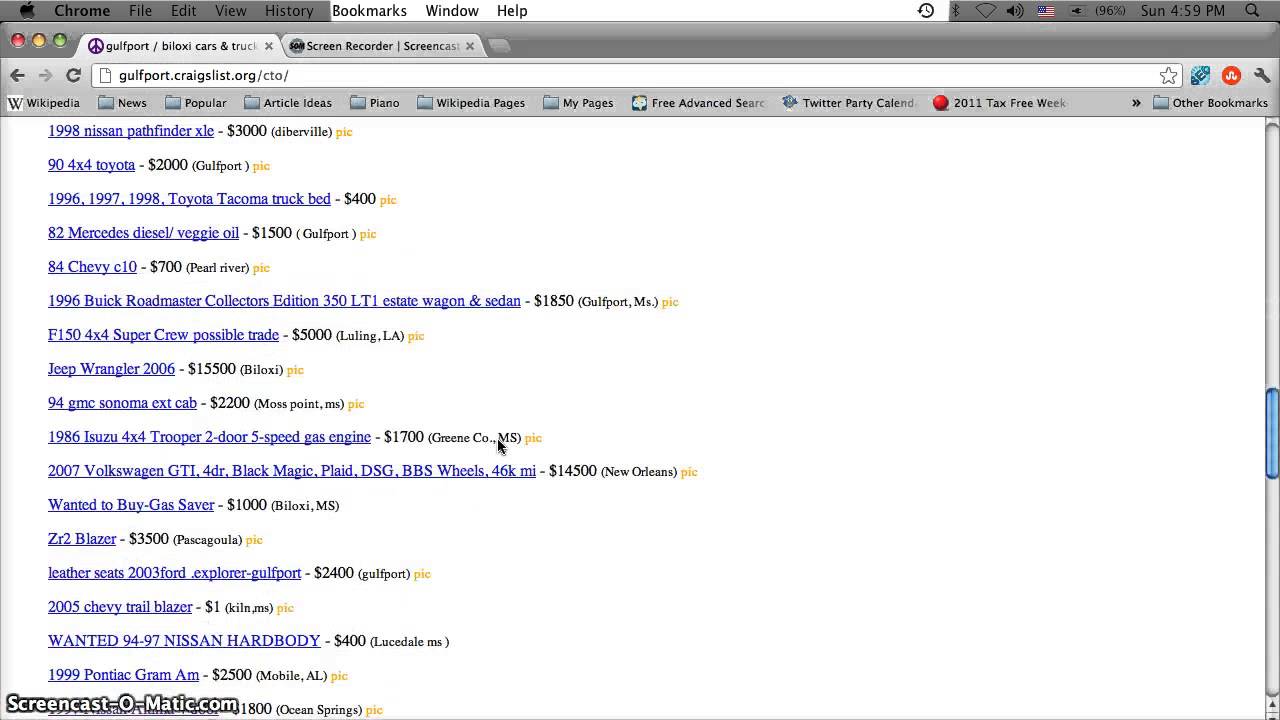Viewport: 1280px width, 720px height.
Task: Close the Screen Recorder tab
Action: point(470,46)
